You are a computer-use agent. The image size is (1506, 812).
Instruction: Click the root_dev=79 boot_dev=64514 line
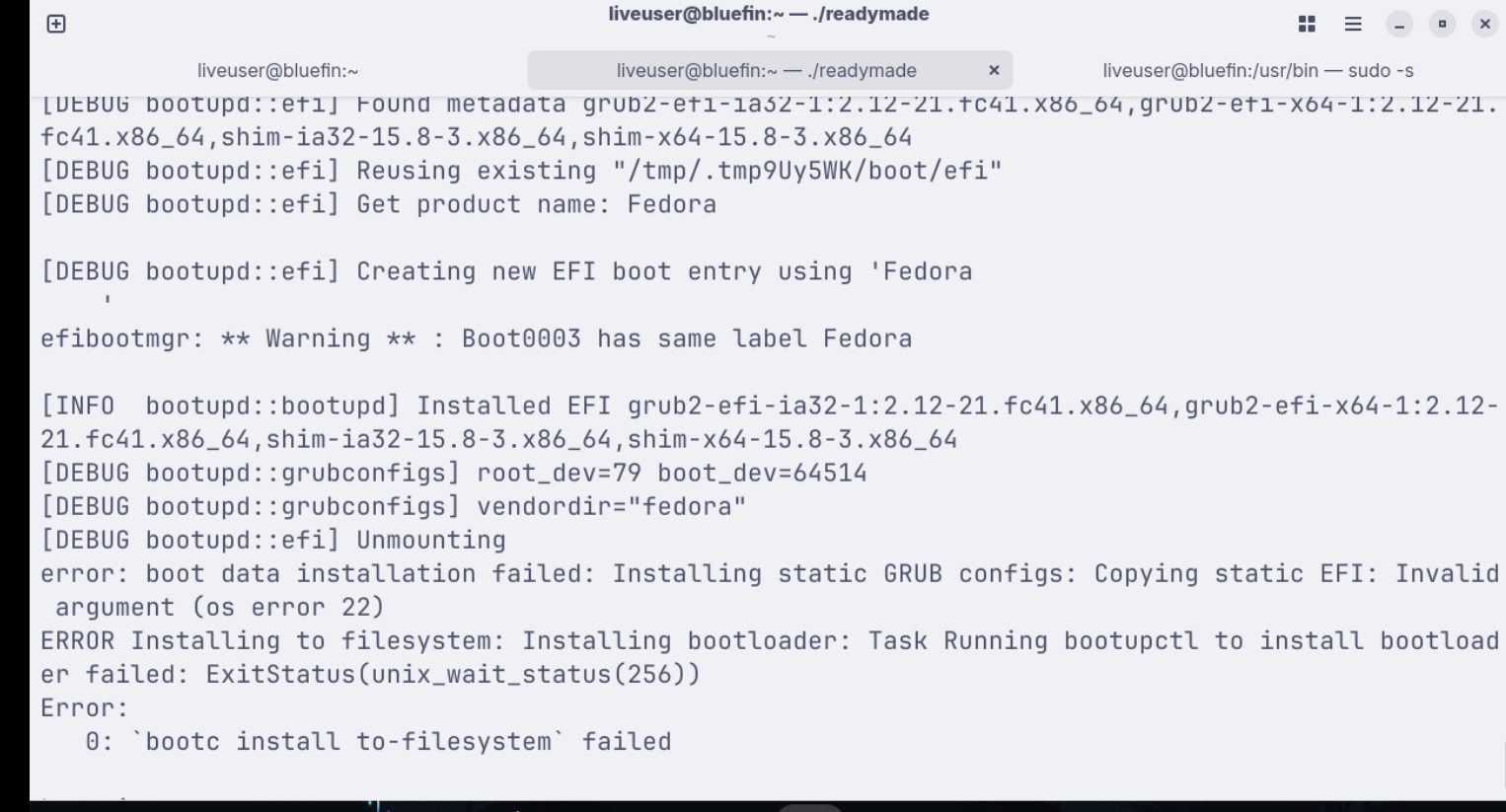click(453, 474)
